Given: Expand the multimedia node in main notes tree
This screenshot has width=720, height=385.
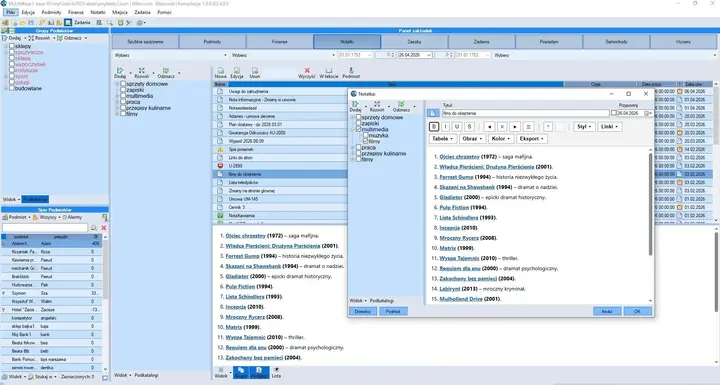Looking at the screenshot, I should (118, 96).
